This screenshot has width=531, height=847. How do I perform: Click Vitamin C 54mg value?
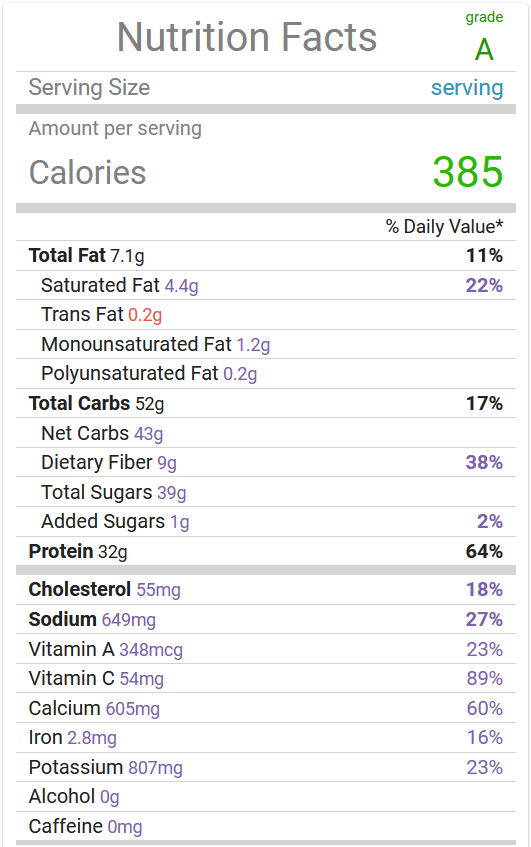pyautogui.click(x=142, y=679)
